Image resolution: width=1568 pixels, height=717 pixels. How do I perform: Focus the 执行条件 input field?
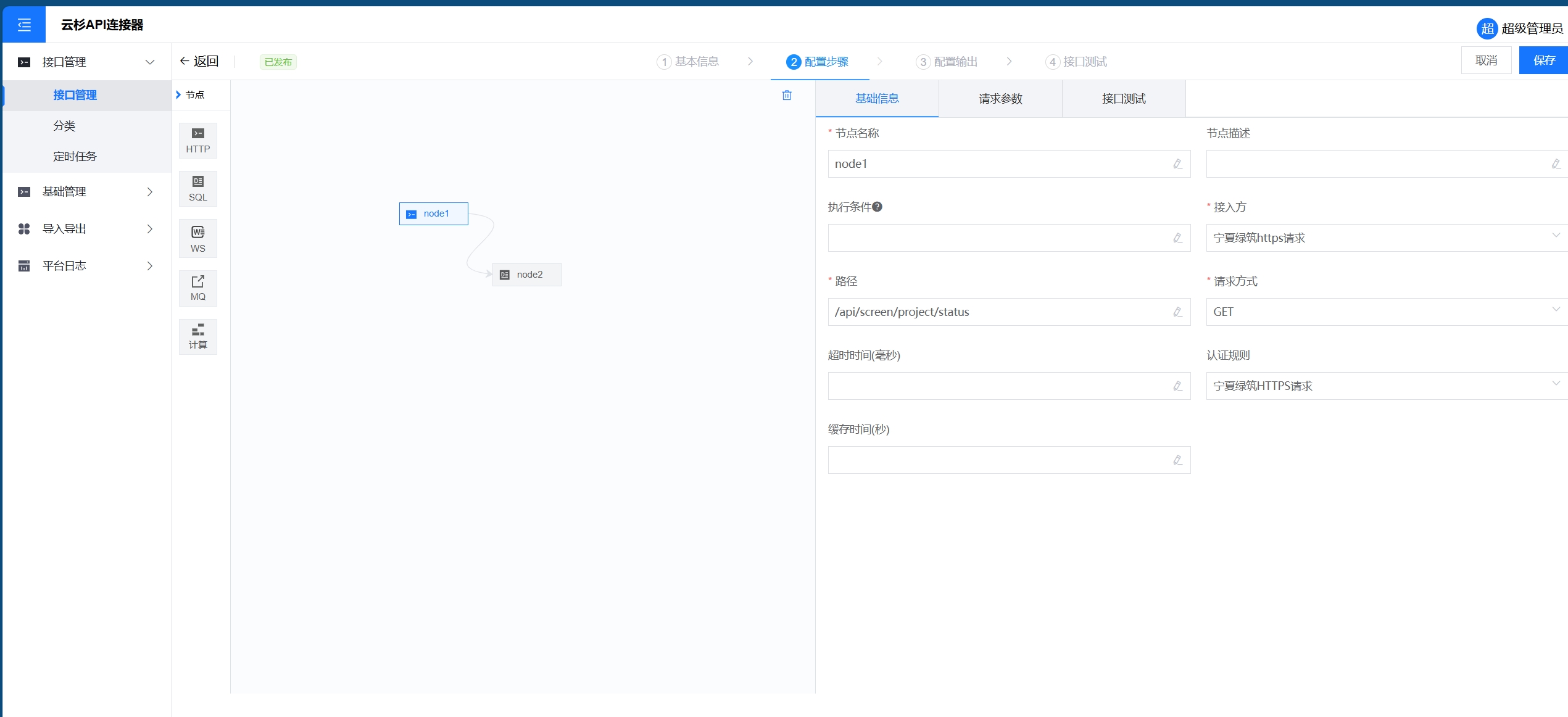1009,238
